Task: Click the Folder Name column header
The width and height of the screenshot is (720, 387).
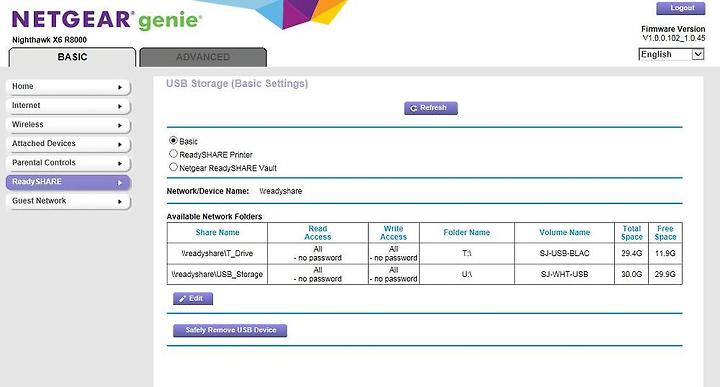Action: tap(467, 233)
